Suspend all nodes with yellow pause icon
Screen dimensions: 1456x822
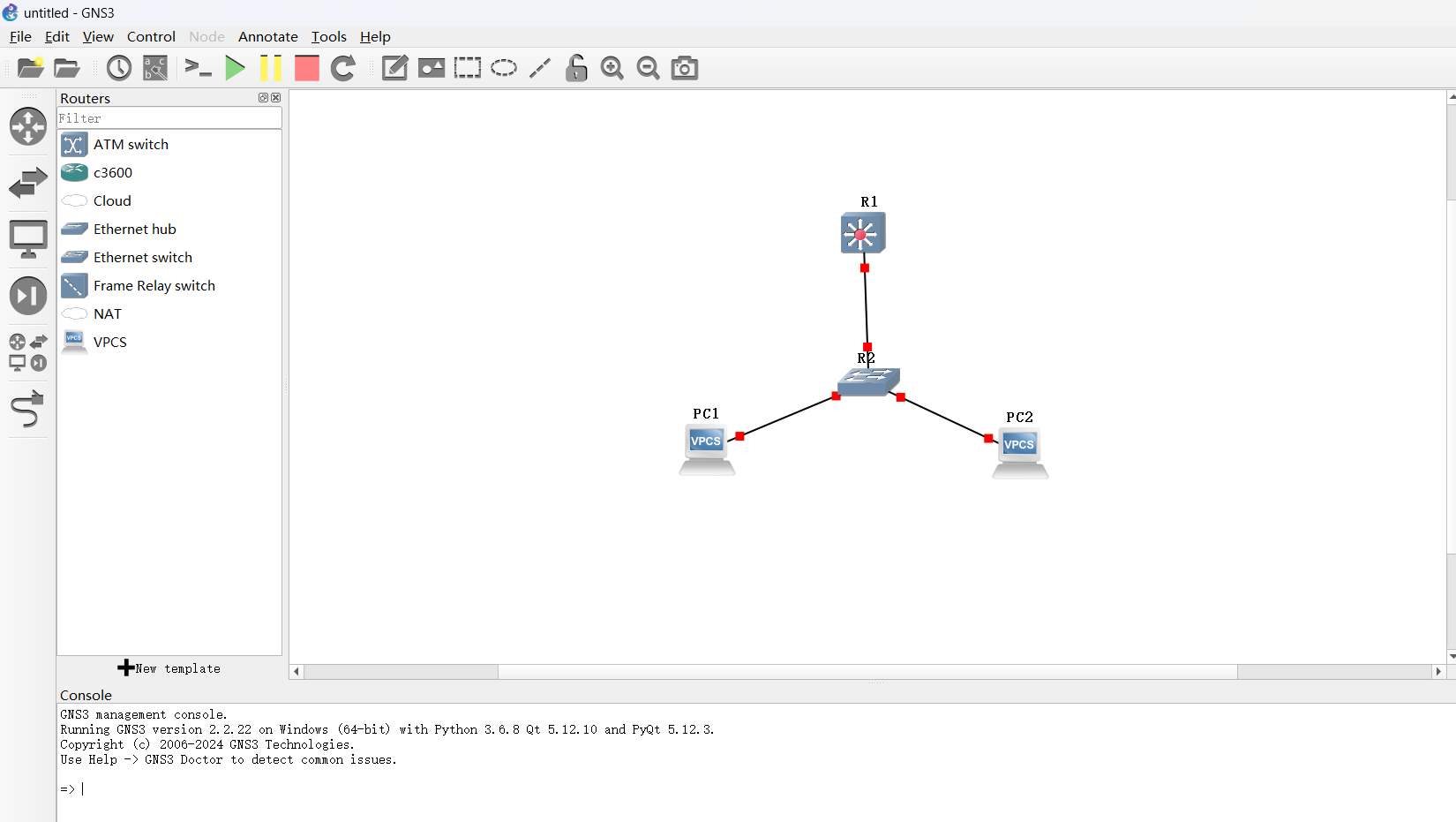click(x=271, y=68)
